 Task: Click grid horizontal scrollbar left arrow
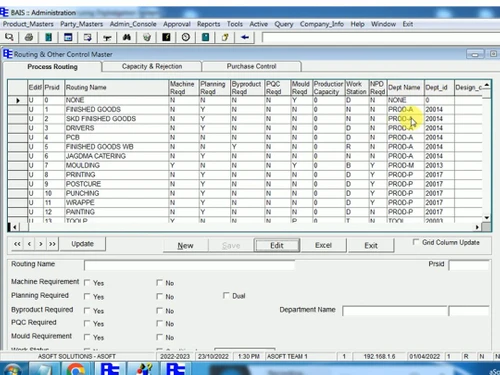15,227
